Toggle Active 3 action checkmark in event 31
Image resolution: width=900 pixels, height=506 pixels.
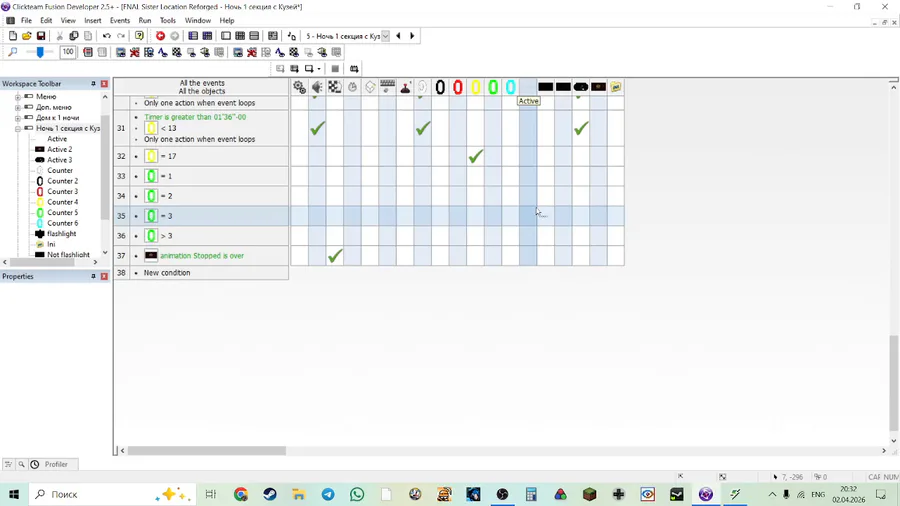coord(581,129)
